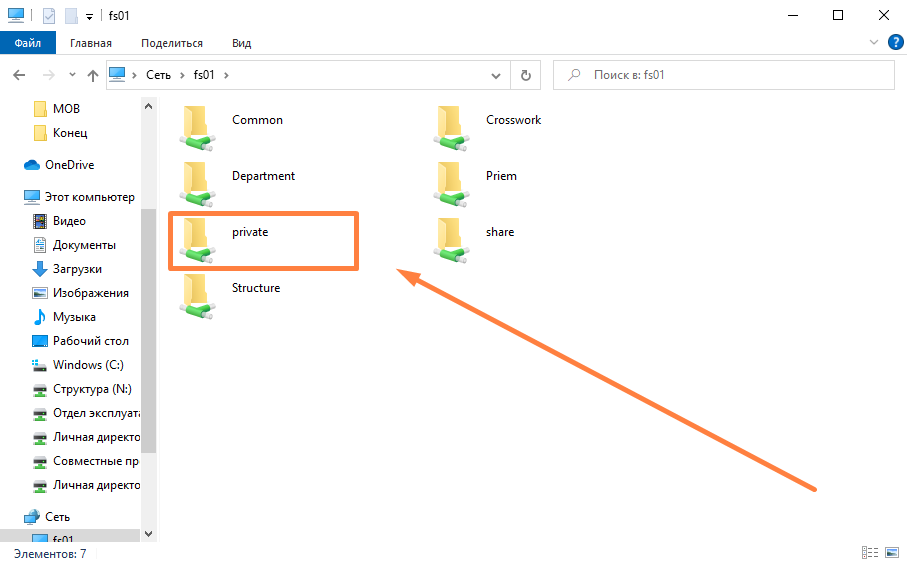The width and height of the screenshot is (907, 565).
Task: Select Загрузки in the navigation pane
Action: 77,269
